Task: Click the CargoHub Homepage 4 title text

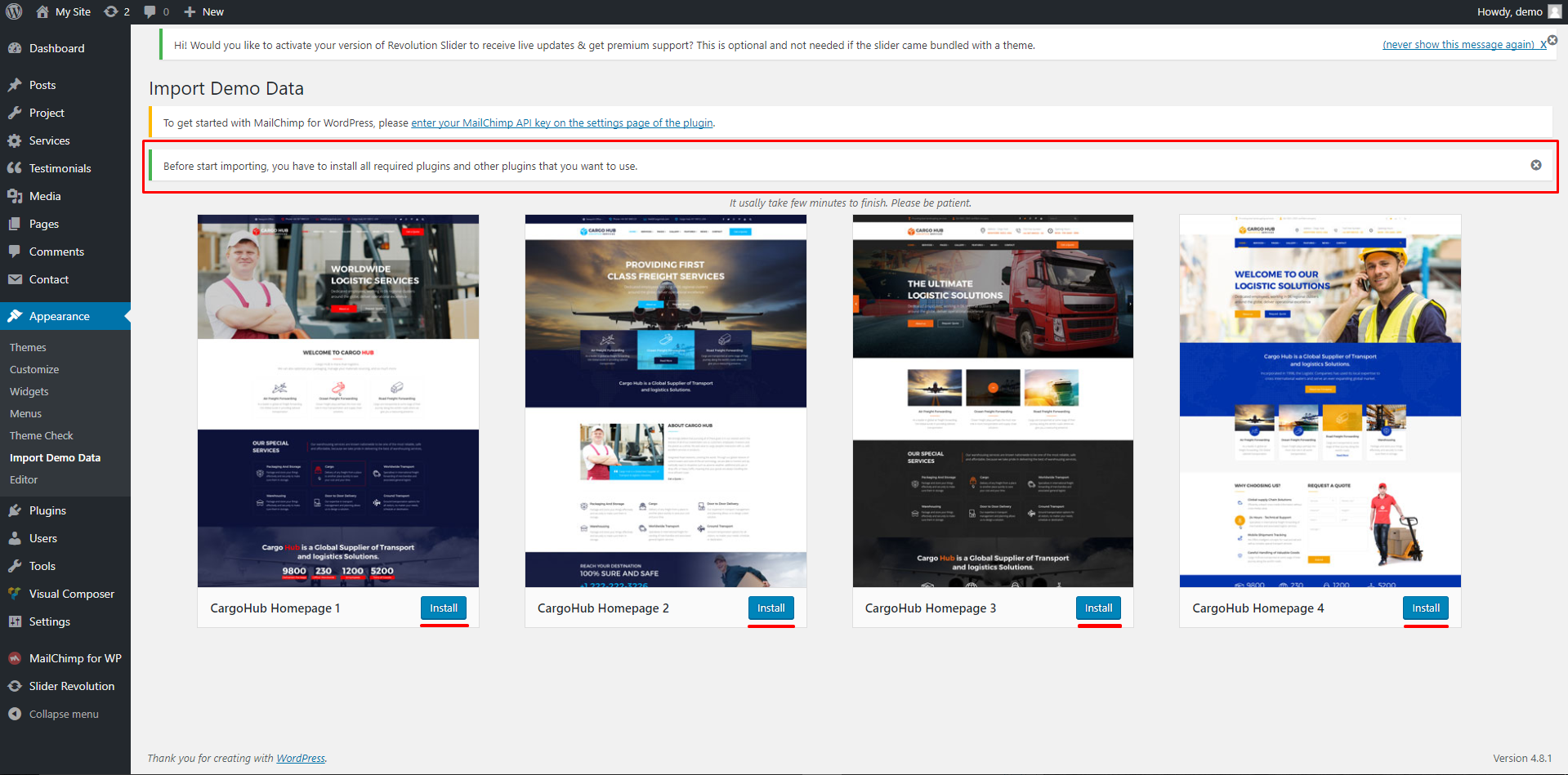Action: (1258, 608)
